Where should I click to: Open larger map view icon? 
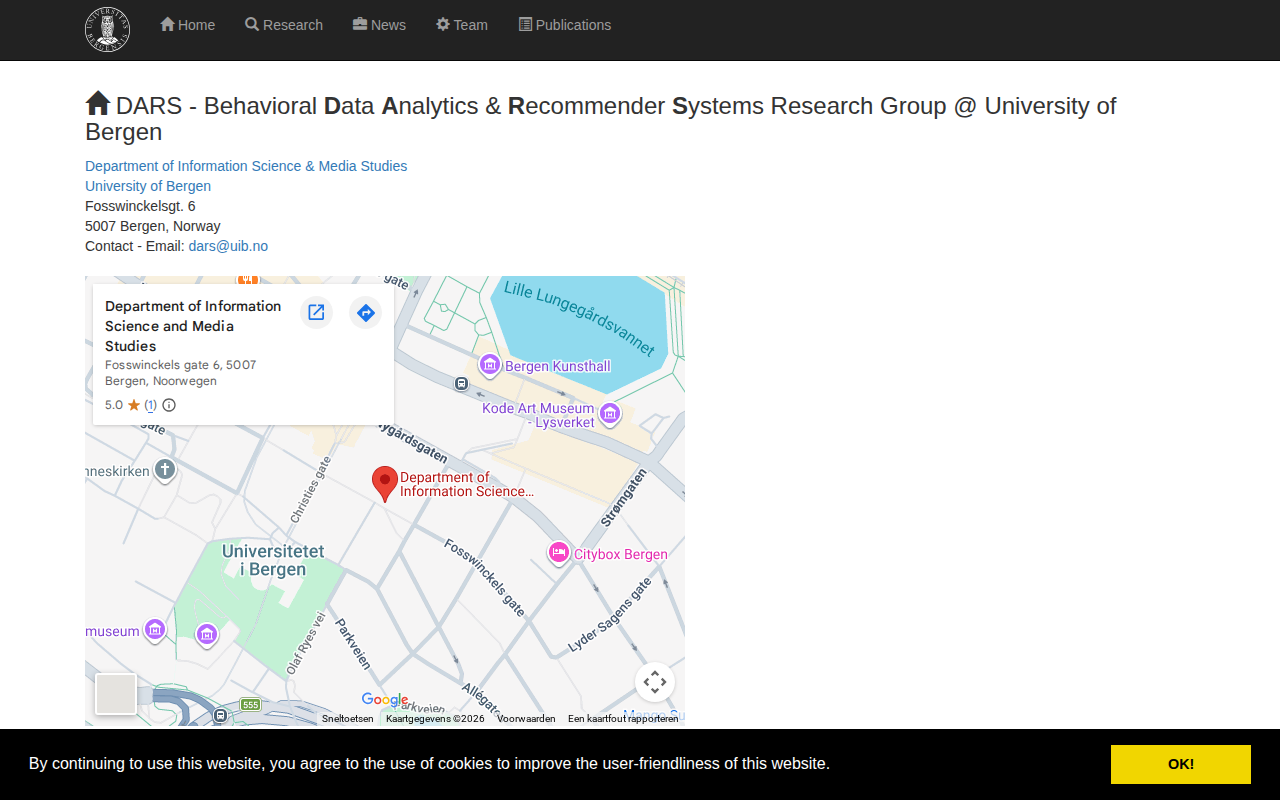[x=316, y=313]
